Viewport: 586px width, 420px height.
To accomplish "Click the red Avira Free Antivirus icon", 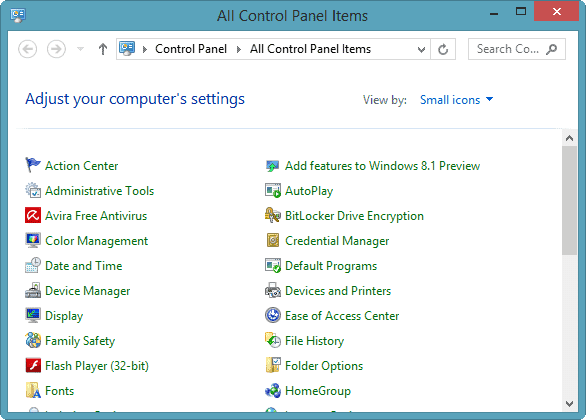I will point(33,216).
